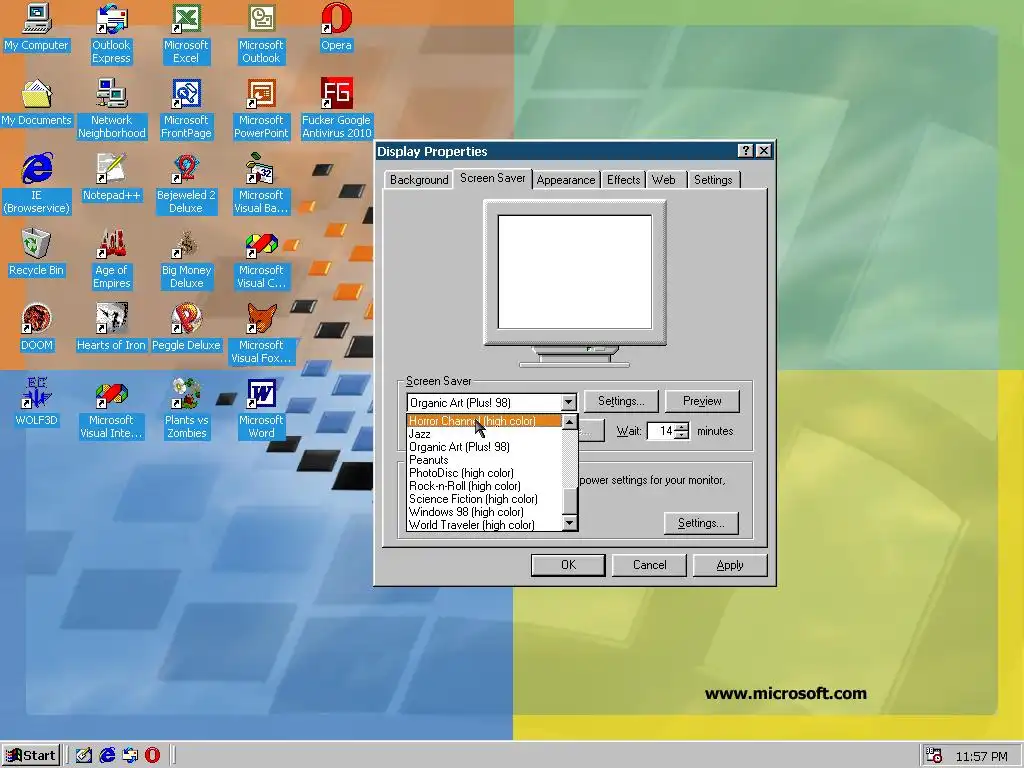Click dropdown list scroll up arrow
Screen dimensions: 1024x768
pyautogui.click(x=569, y=422)
